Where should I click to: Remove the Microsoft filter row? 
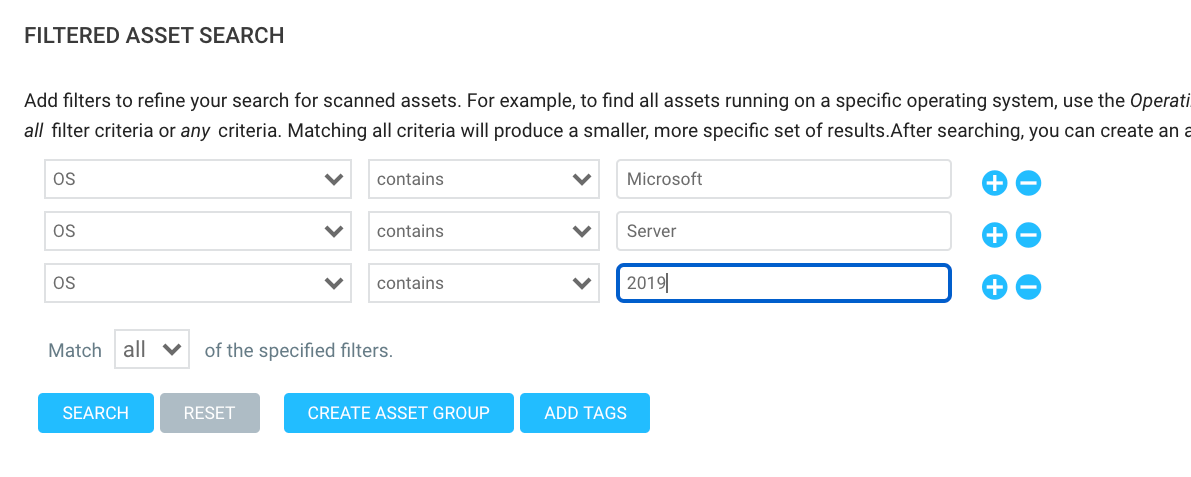1028,183
